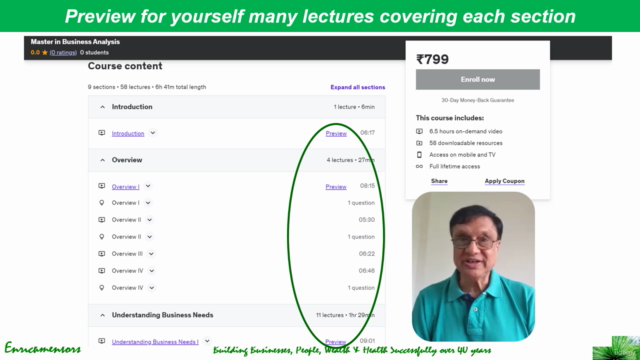Click Overview II duration 05:30

(367, 220)
